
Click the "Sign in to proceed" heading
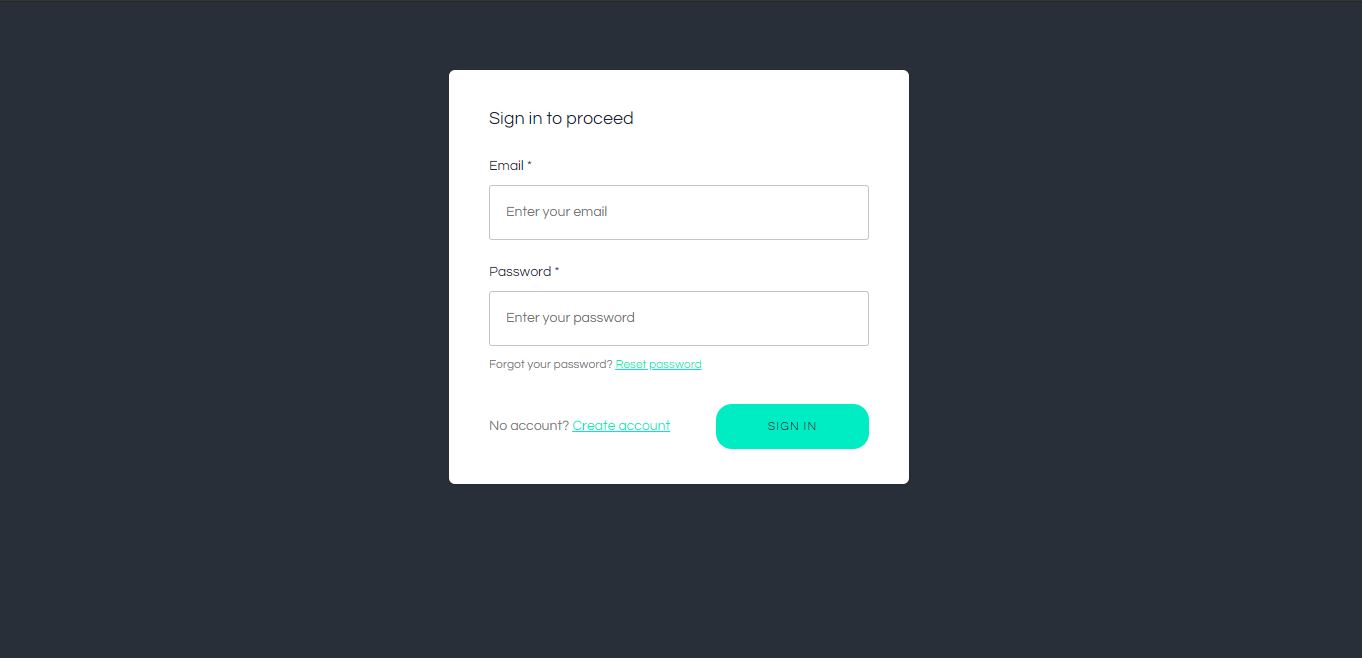[561, 119]
